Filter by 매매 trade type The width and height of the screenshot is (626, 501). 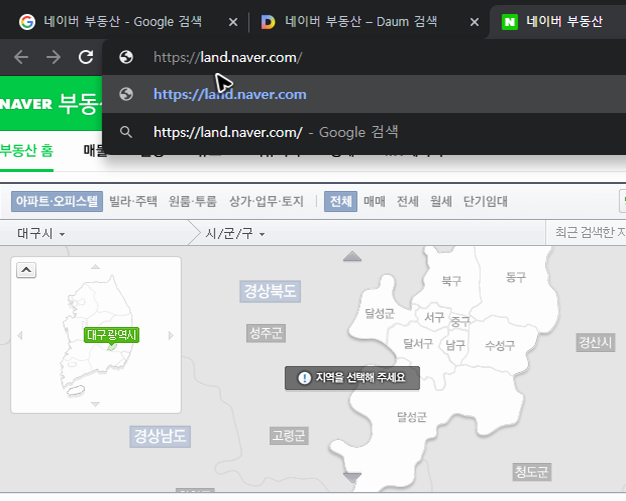coord(374,201)
